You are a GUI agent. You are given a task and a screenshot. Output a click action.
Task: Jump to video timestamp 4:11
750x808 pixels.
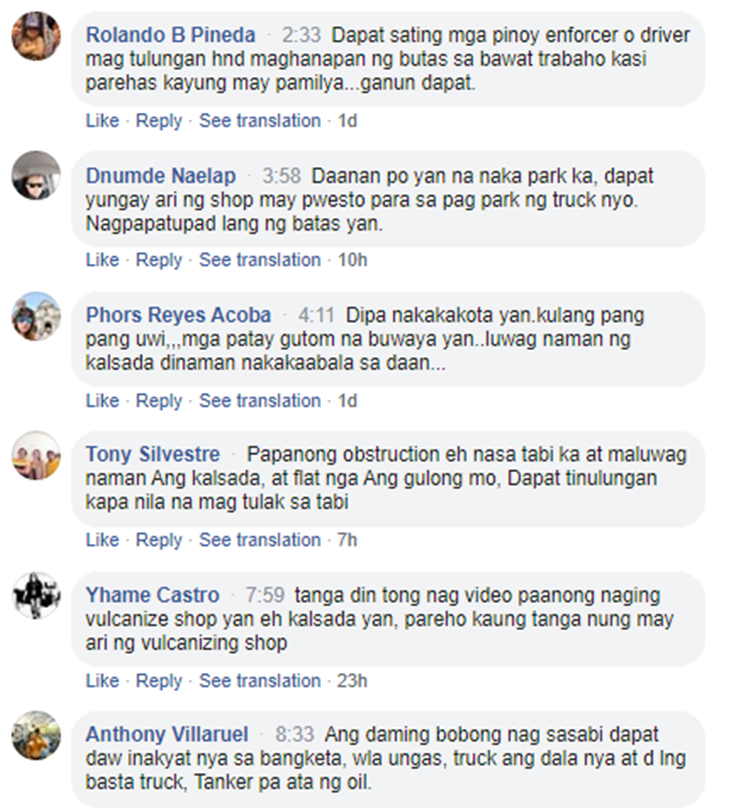tap(316, 315)
